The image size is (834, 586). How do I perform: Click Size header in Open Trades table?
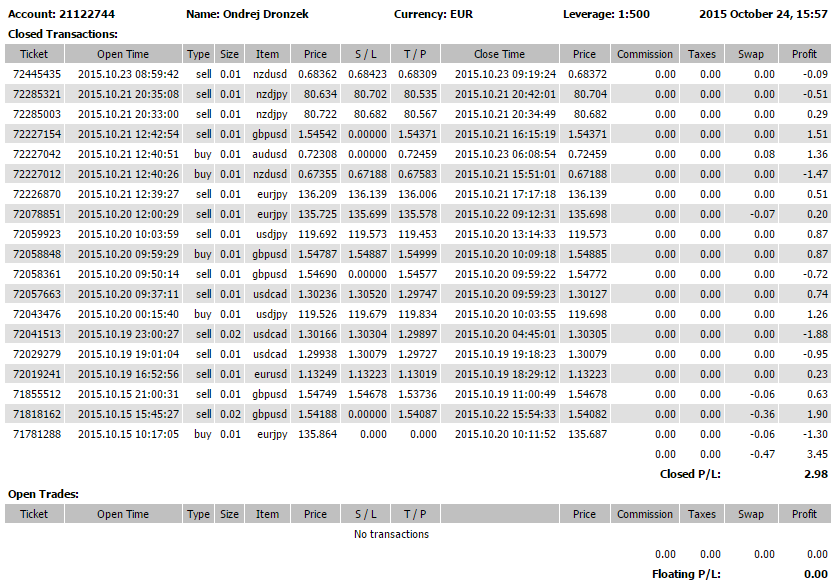tap(229, 514)
